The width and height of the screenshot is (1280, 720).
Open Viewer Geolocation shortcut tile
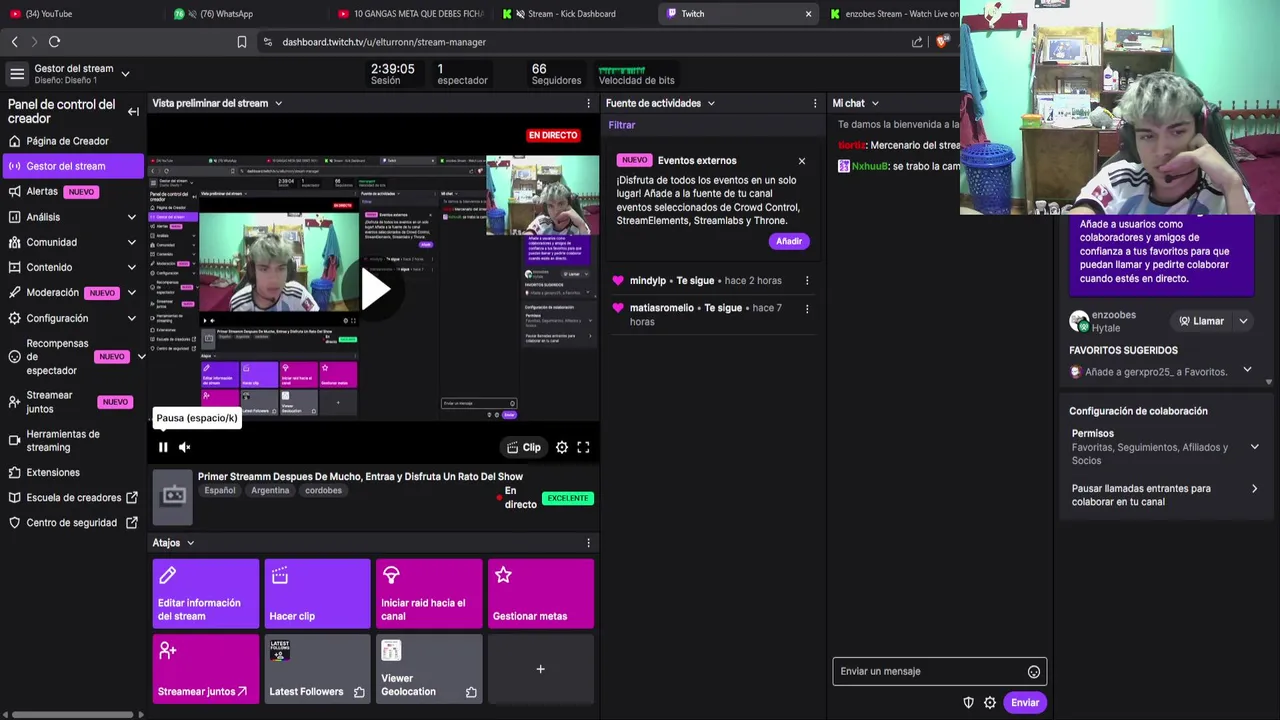click(429, 669)
